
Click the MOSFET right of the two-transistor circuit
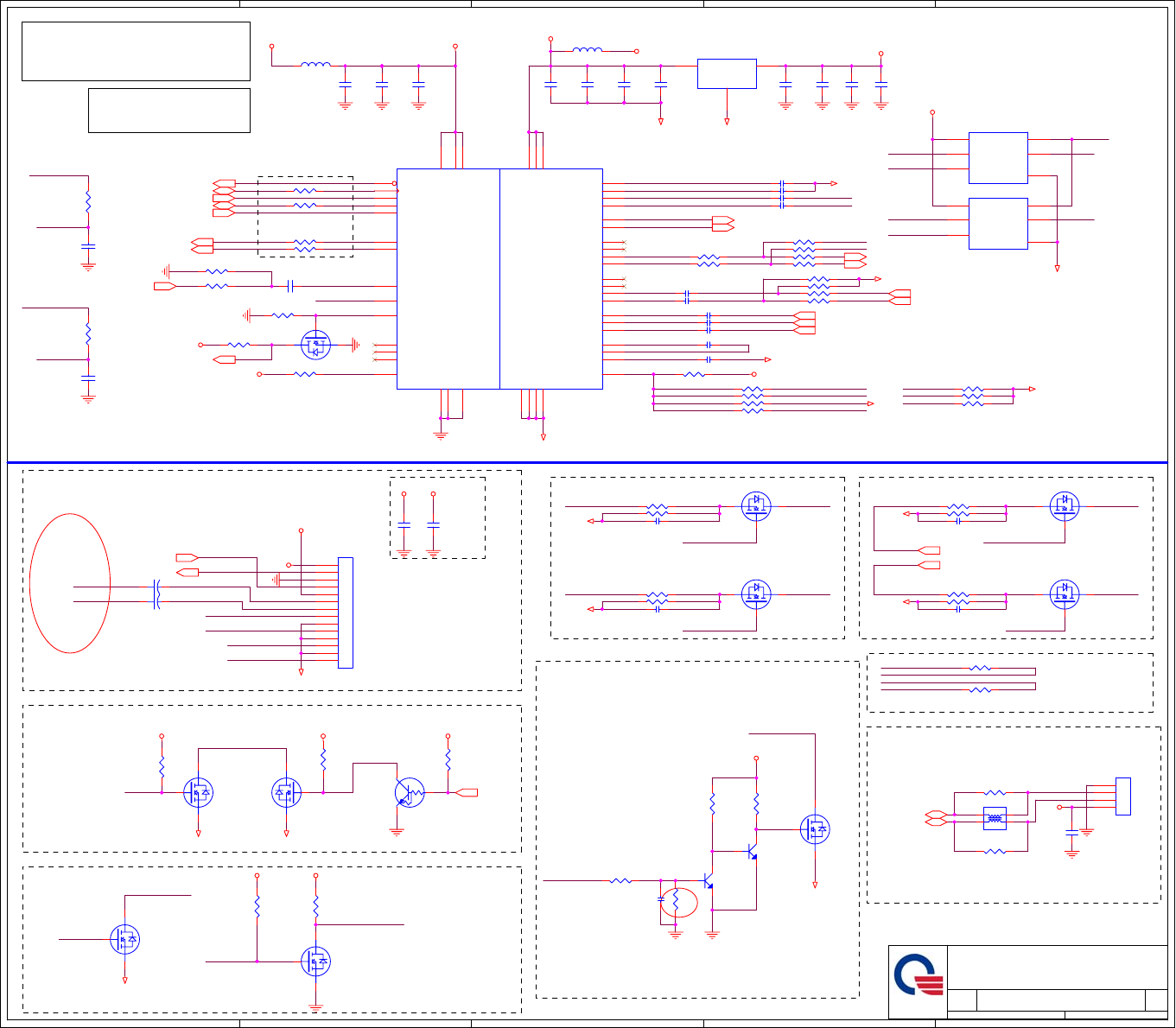(815, 829)
